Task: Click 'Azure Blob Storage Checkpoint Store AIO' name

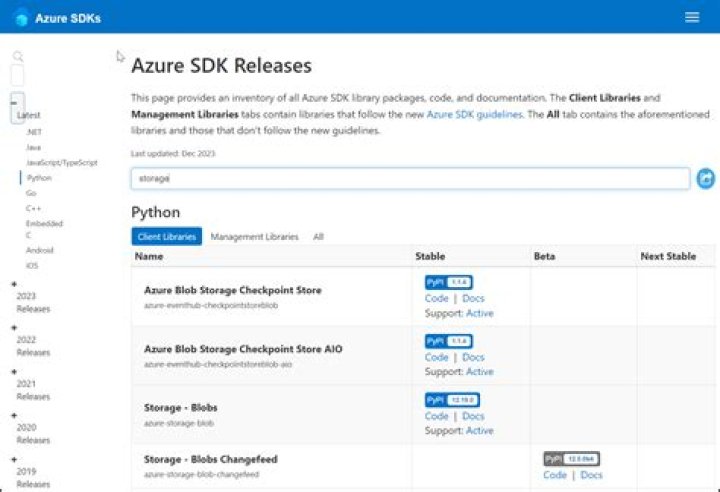Action: point(243,349)
